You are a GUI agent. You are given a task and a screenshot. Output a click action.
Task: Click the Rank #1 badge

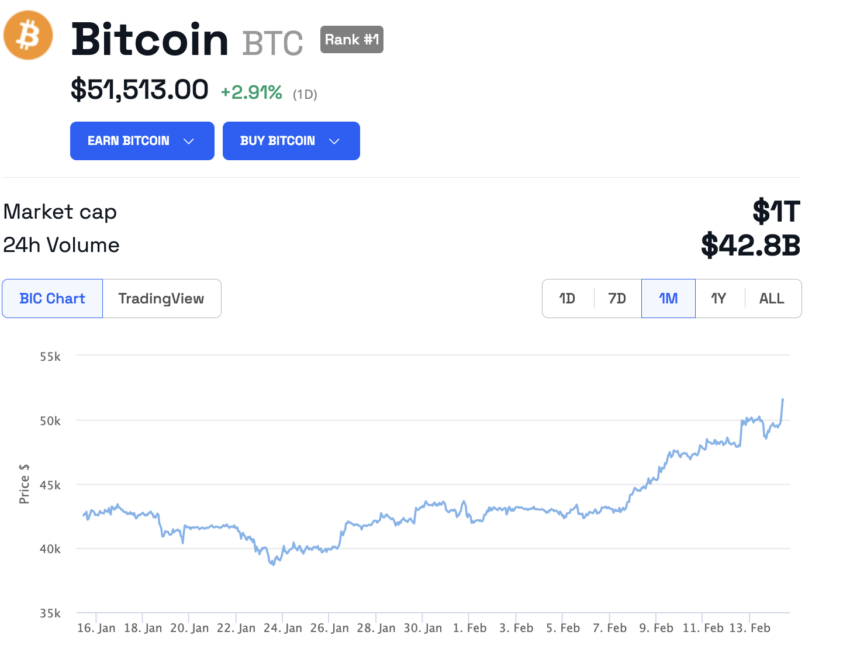[351, 41]
